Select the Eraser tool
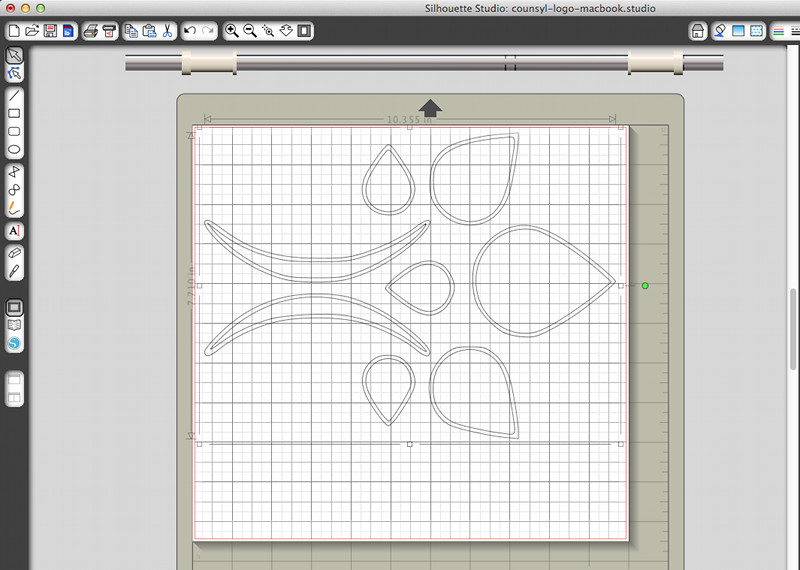 pos(14,253)
